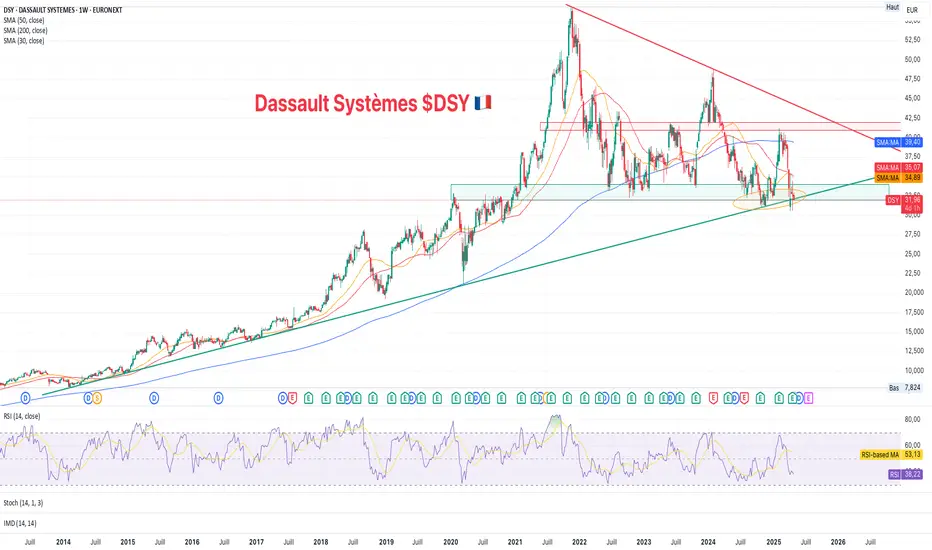
Task: Click the 25,00 price axis value
Action: pyautogui.click(x=912, y=254)
